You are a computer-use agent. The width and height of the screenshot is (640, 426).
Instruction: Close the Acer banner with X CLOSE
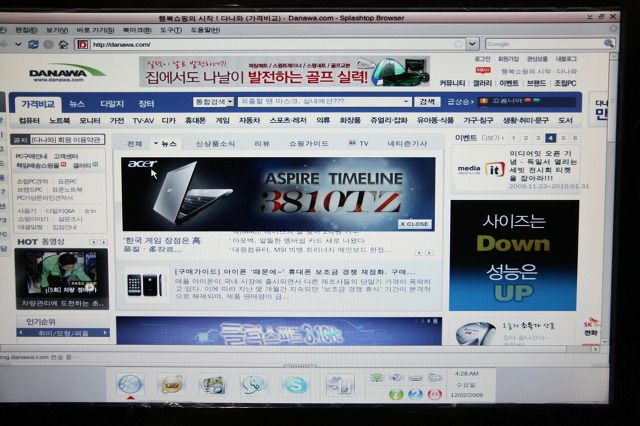(x=415, y=224)
